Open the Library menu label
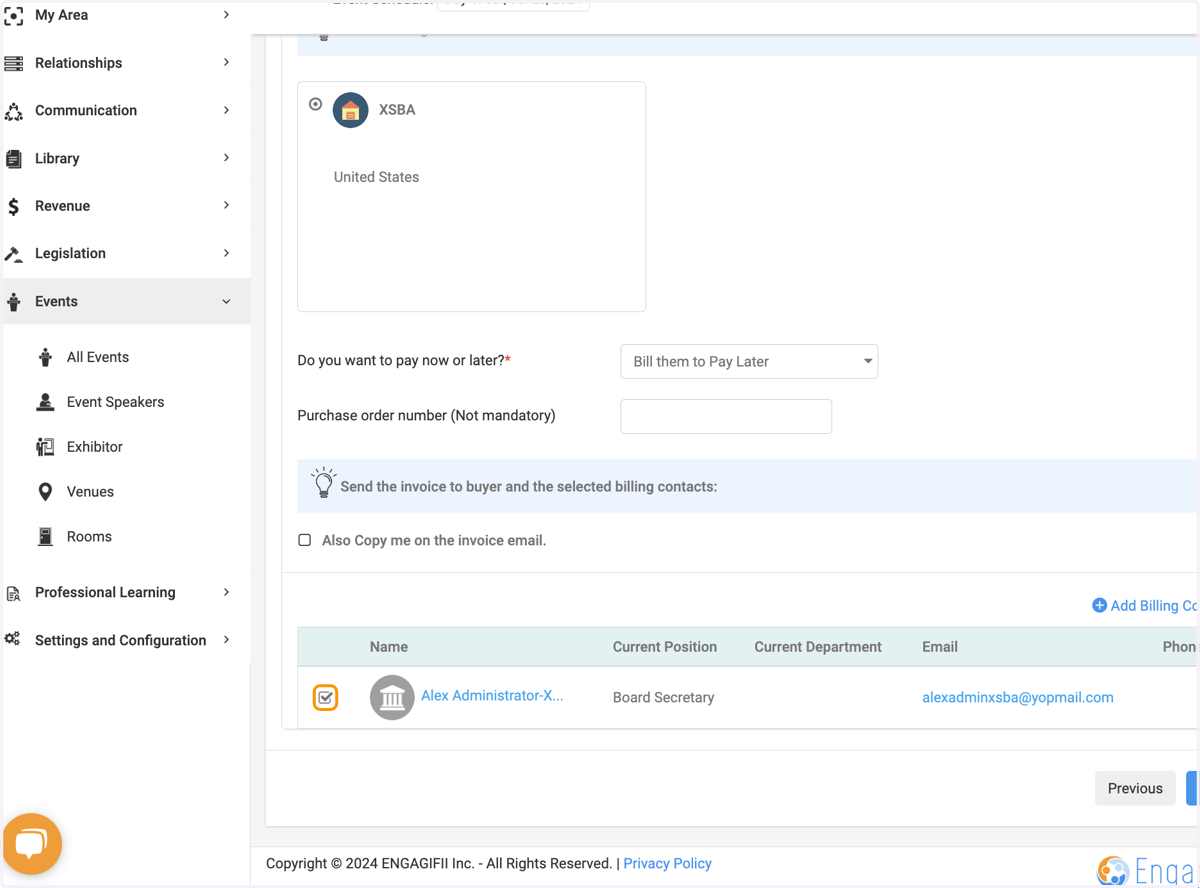 (57, 158)
